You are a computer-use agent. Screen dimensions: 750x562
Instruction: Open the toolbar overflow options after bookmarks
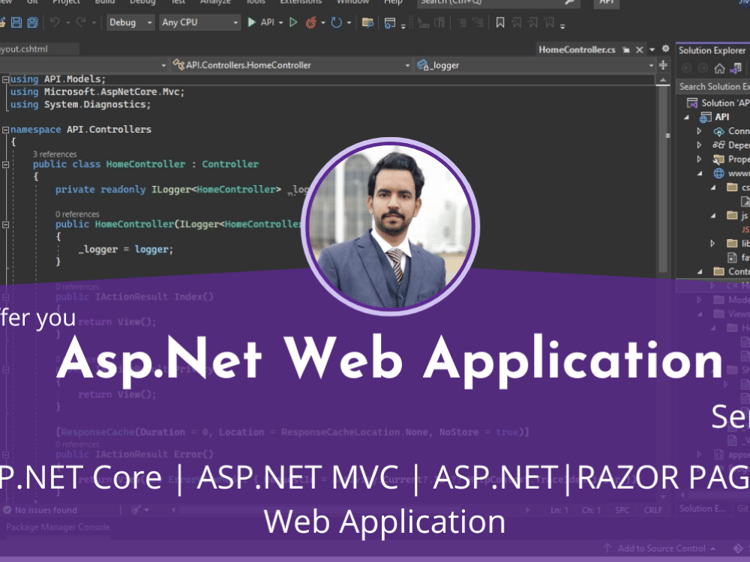click(562, 26)
